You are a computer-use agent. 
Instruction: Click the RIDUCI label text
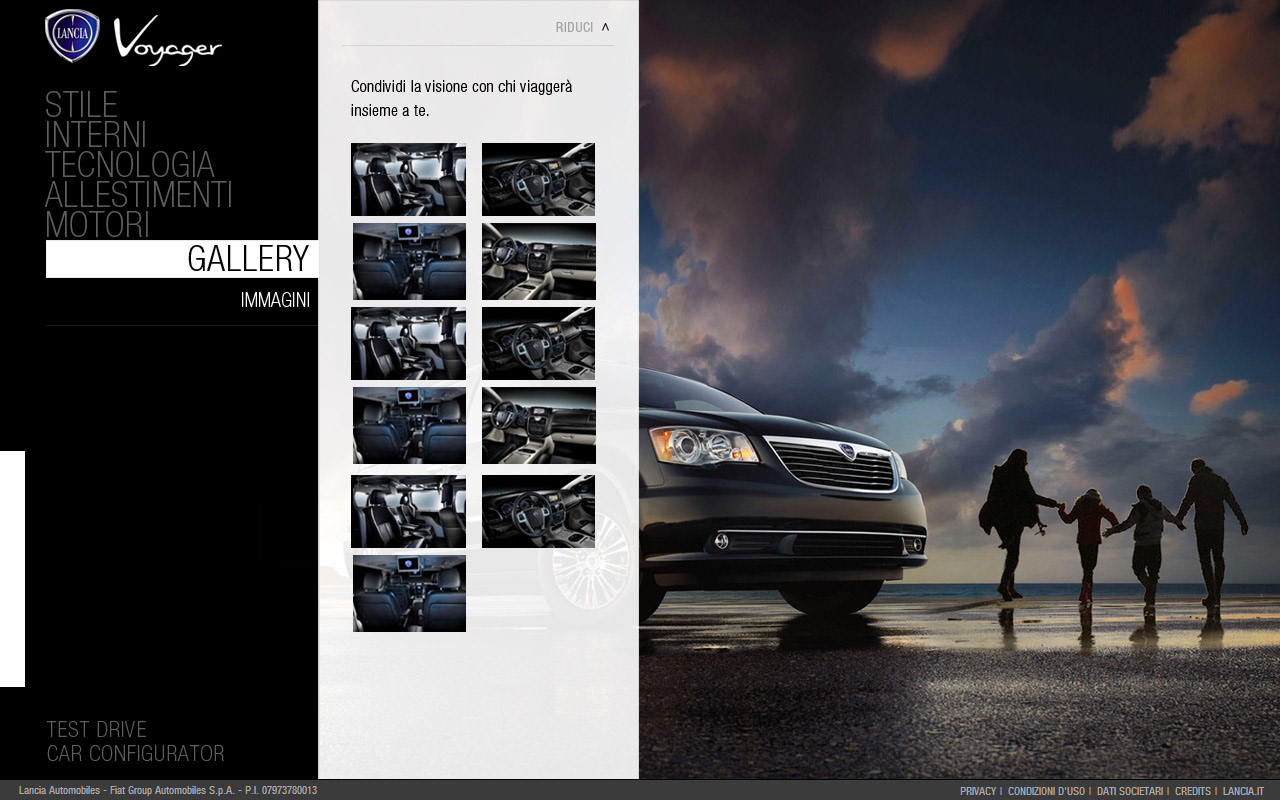pyautogui.click(x=574, y=27)
